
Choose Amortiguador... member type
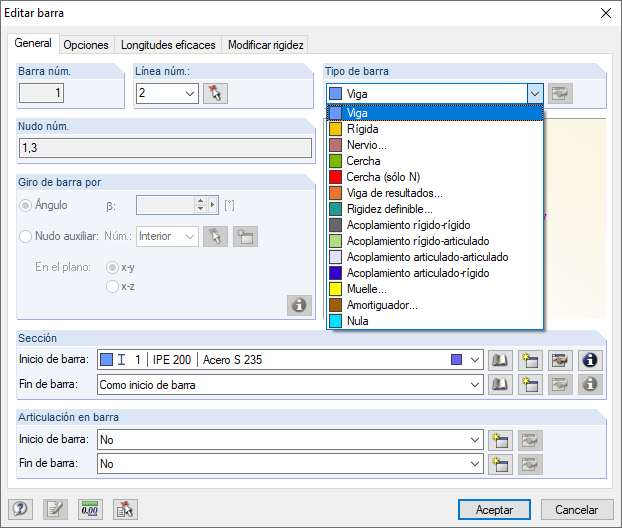435,305
